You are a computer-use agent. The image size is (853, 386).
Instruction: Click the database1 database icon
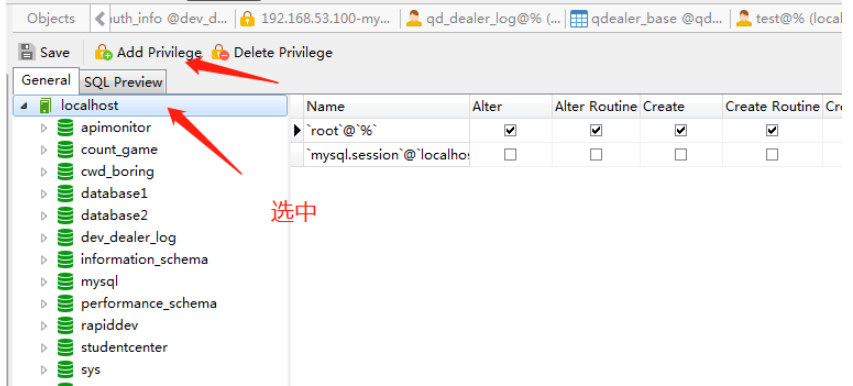point(65,194)
